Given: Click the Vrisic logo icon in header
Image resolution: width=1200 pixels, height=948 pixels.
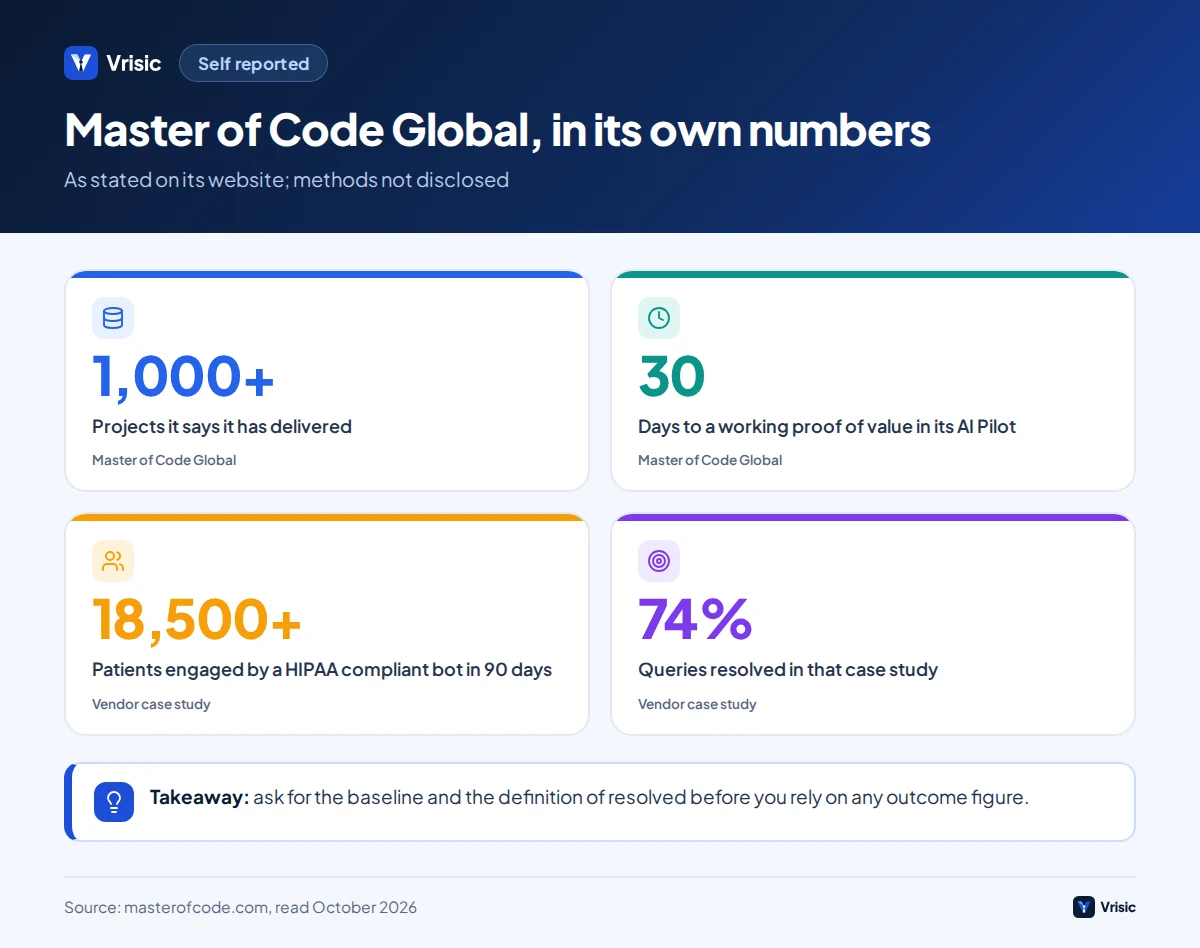Looking at the screenshot, I should 81,63.
